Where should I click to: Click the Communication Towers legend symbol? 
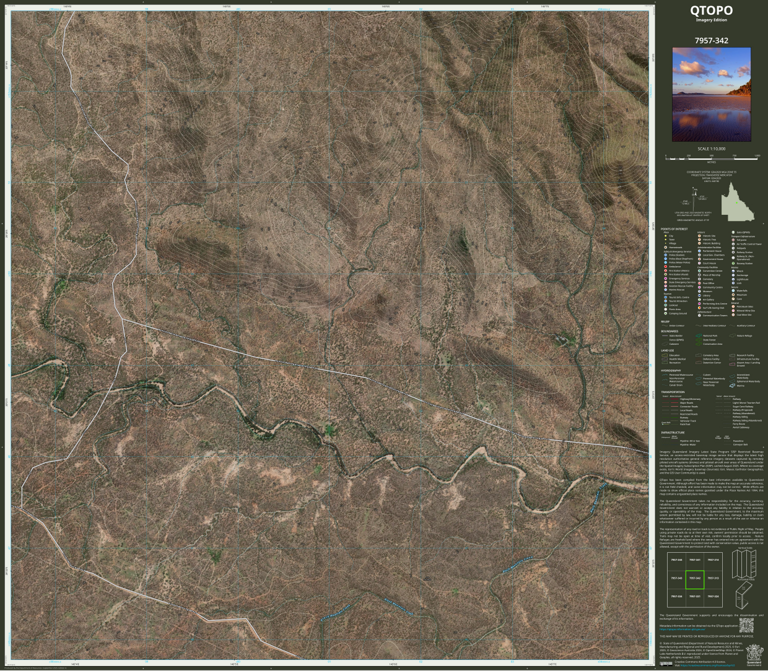click(x=699, y=315)
